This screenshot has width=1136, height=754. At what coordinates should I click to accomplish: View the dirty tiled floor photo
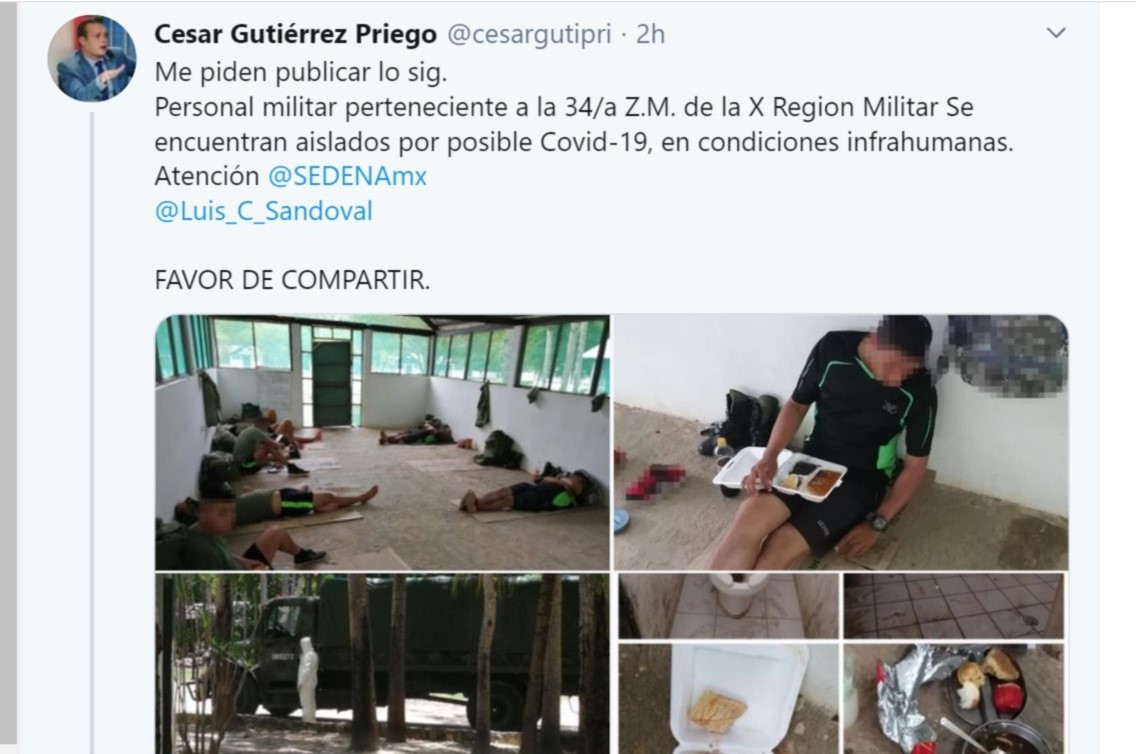point(953,606)
